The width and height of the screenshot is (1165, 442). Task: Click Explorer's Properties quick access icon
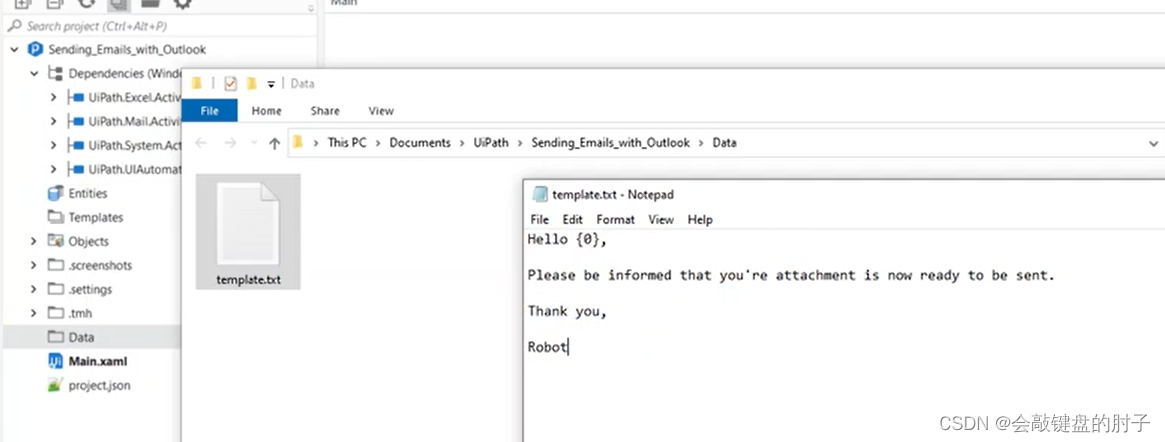(x=230, y=83)
